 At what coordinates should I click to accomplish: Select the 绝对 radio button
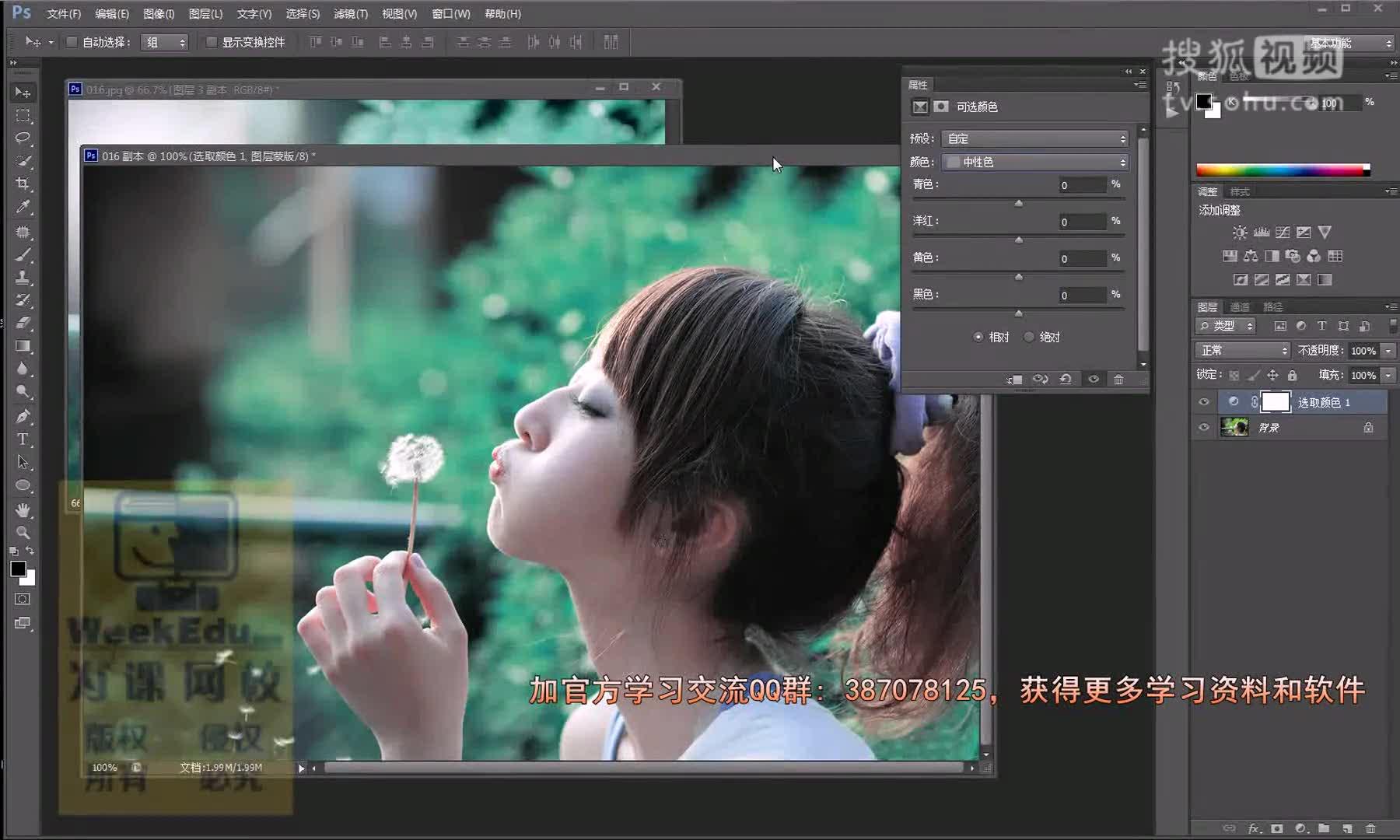pos(1029,337)
